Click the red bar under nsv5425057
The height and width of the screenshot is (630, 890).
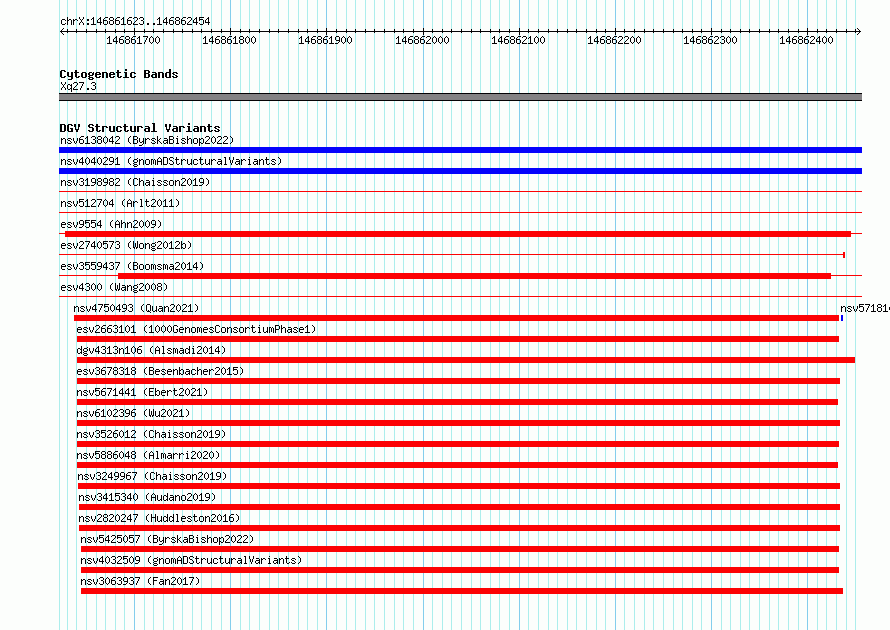[x=460, y=549]
